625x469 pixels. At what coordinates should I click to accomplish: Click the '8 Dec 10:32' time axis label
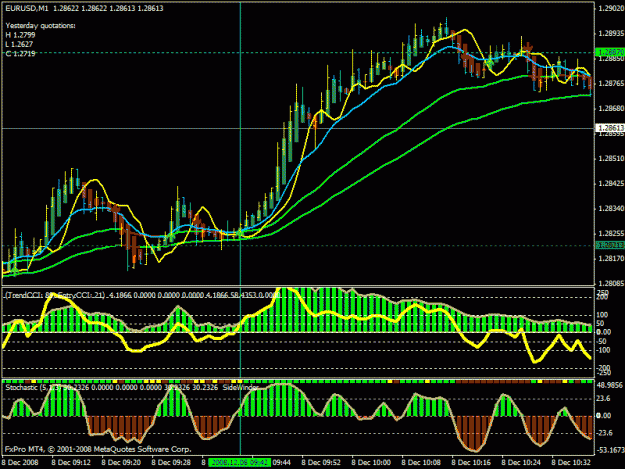571,463
